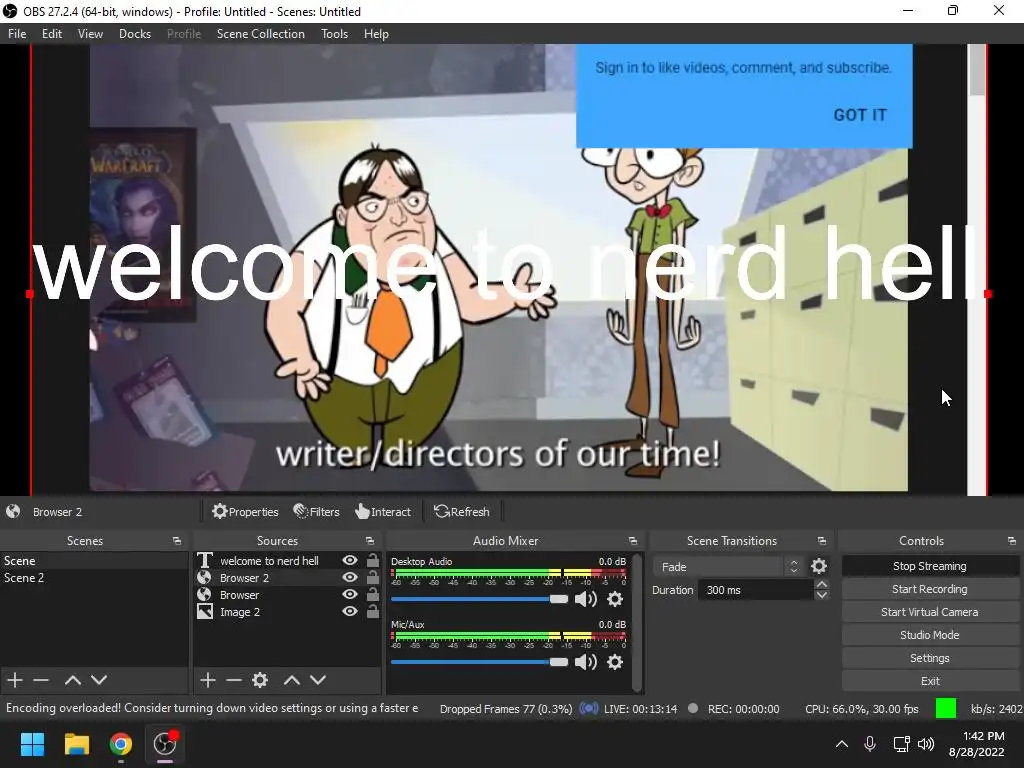1024x768 pixels.
Task: Dismiss the sign-in prompt with GOT IT
Action: [860, 115]
